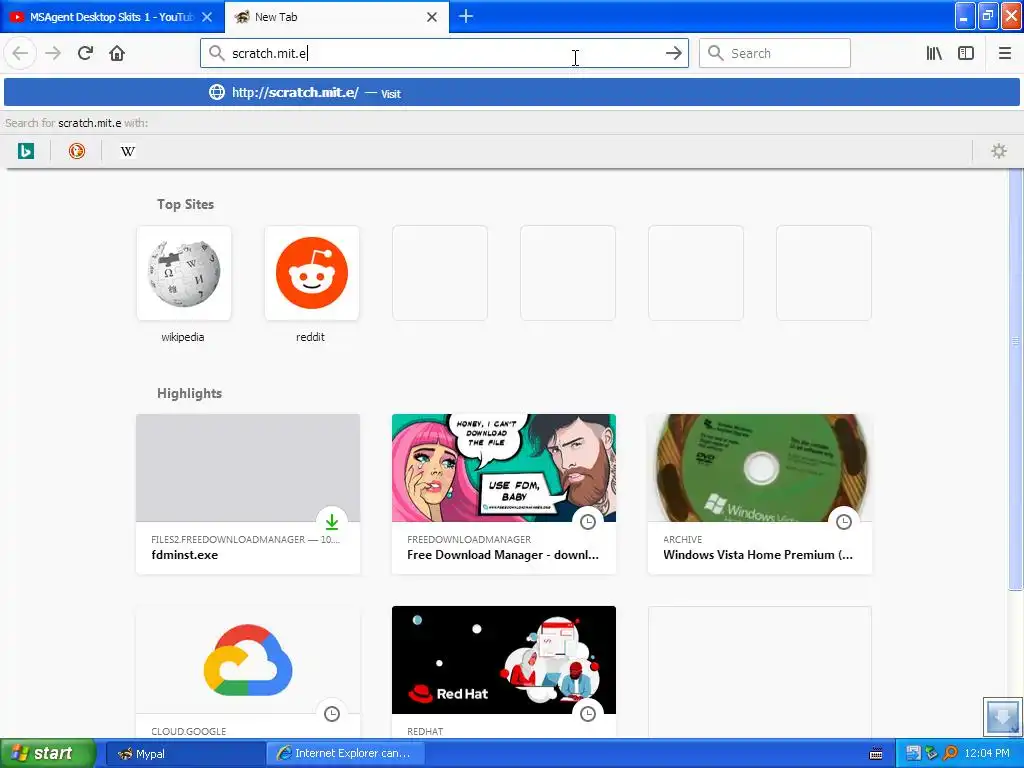Open Windows Vista Home Premium highlight
This screenshot has height=768, width=1024.
click(760, 494)
